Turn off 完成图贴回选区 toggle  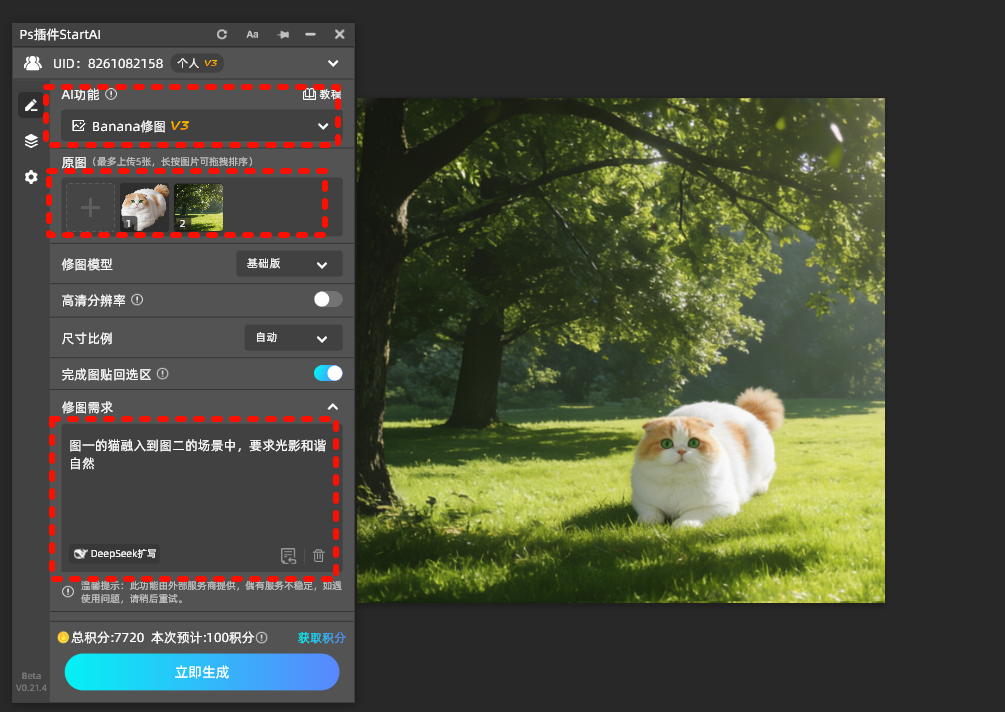327,373
